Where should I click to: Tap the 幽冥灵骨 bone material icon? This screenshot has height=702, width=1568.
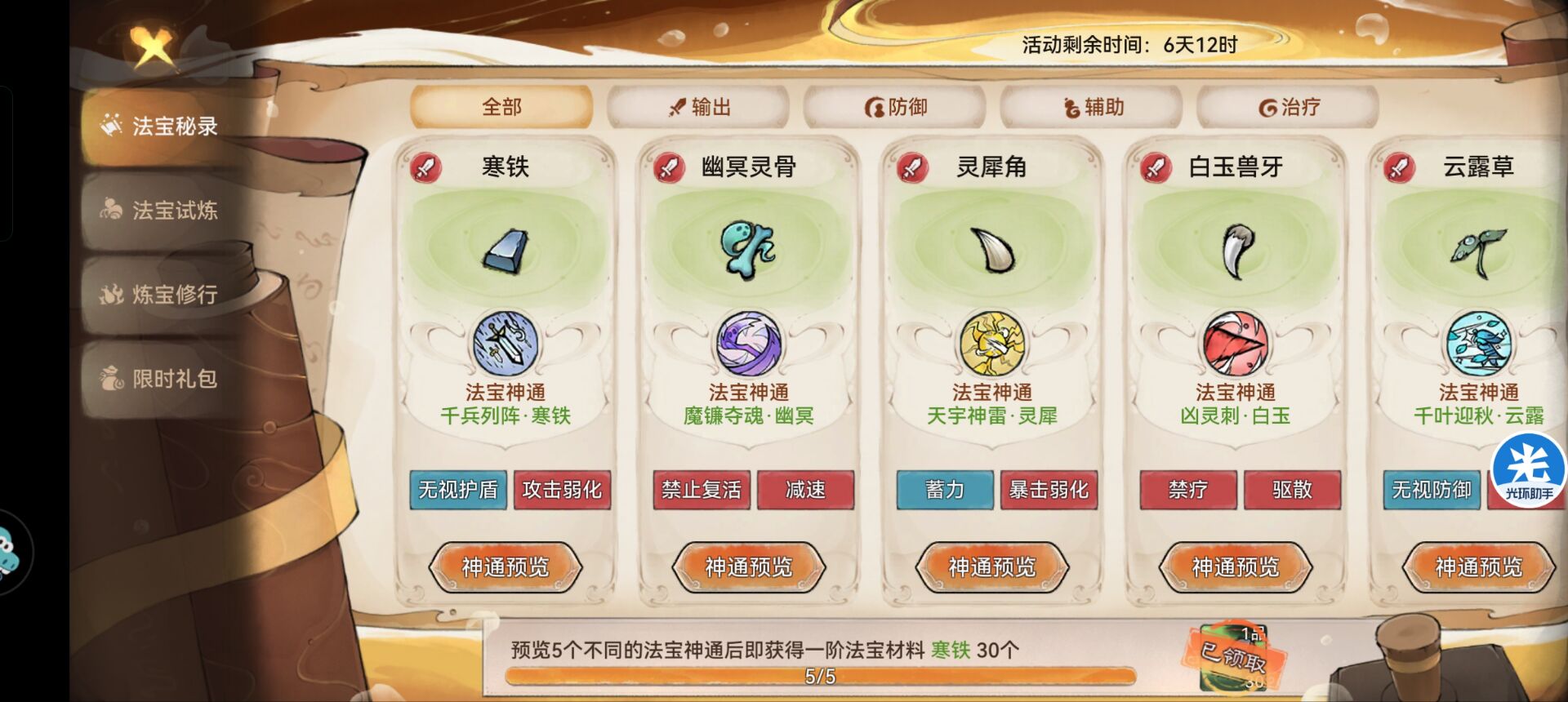pyautogui.click(x=747, y=249)
